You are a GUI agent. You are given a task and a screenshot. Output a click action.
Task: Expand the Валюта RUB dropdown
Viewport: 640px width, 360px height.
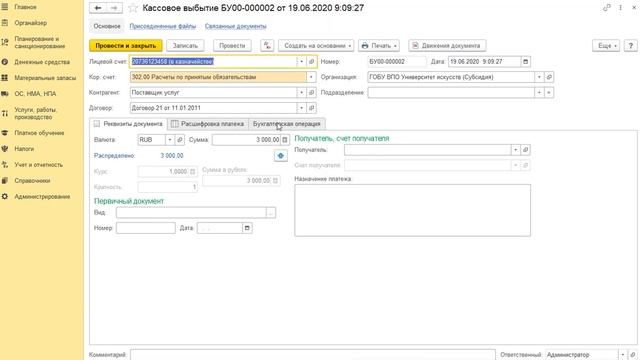pos(170,140)
